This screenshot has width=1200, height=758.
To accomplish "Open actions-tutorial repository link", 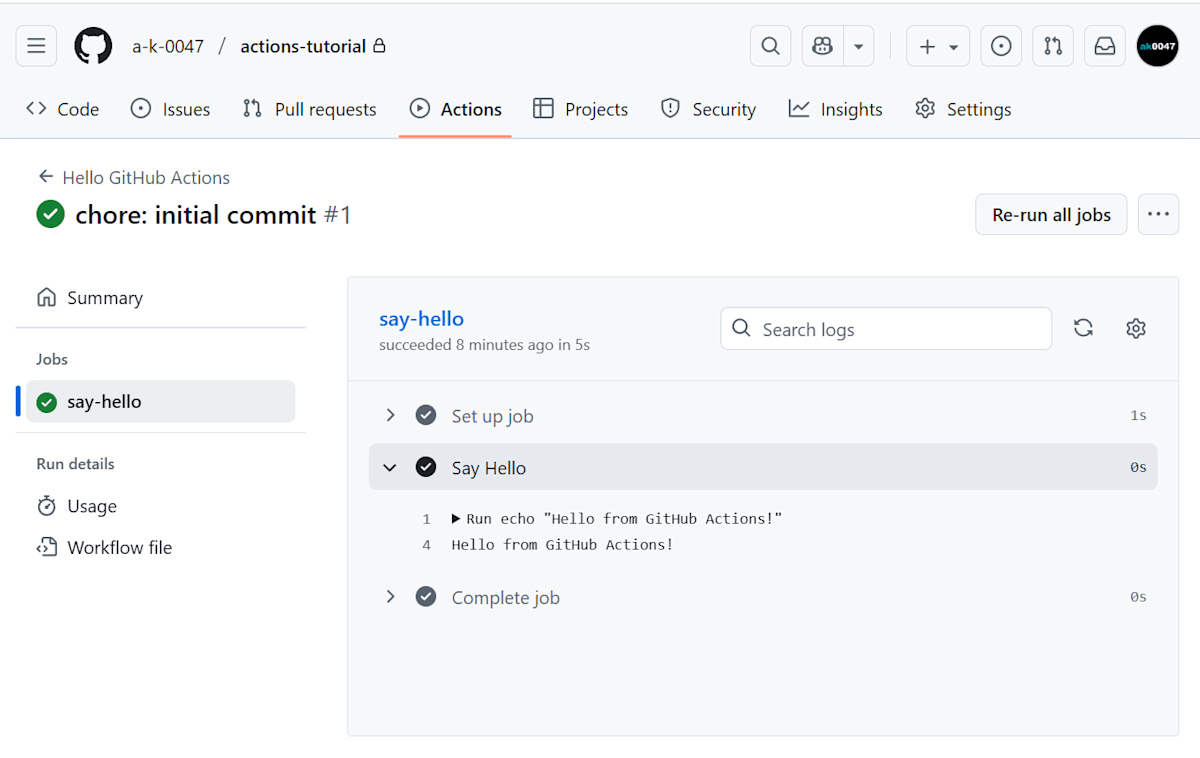I will point(303,46).
